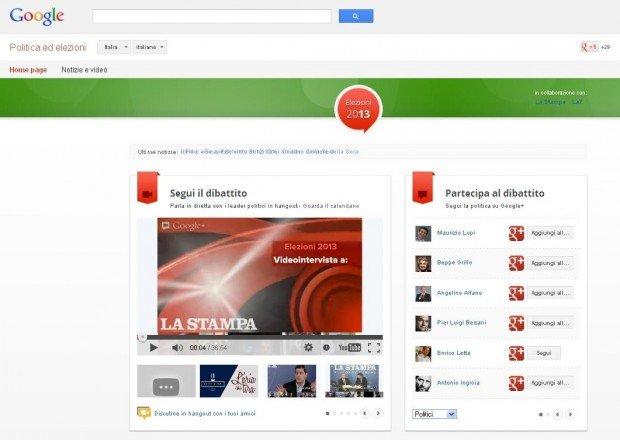Open the Politici dropdown
The width and height of the screenshot is (620, 440).
435,414
